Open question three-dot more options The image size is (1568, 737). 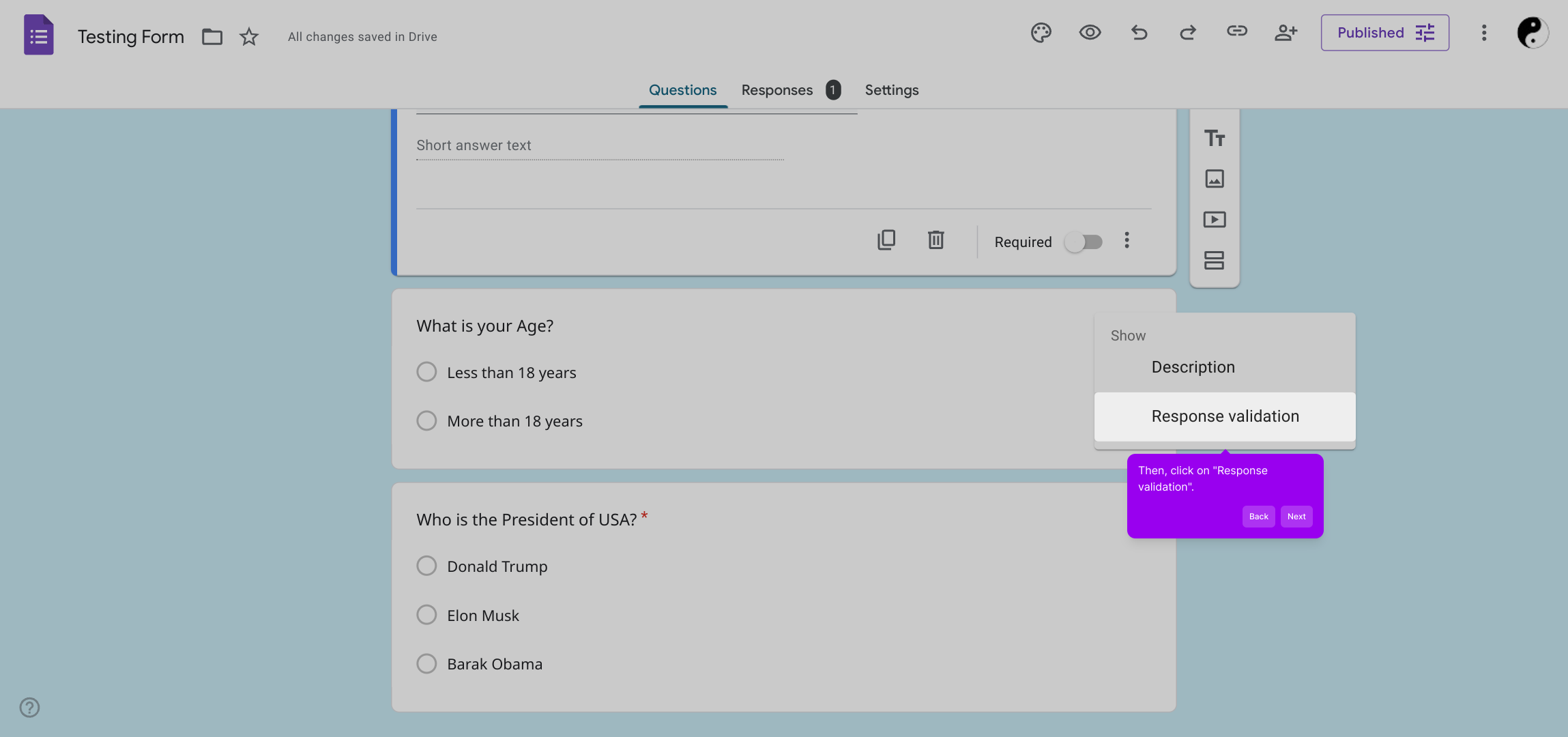click(x=1127, y=240)
